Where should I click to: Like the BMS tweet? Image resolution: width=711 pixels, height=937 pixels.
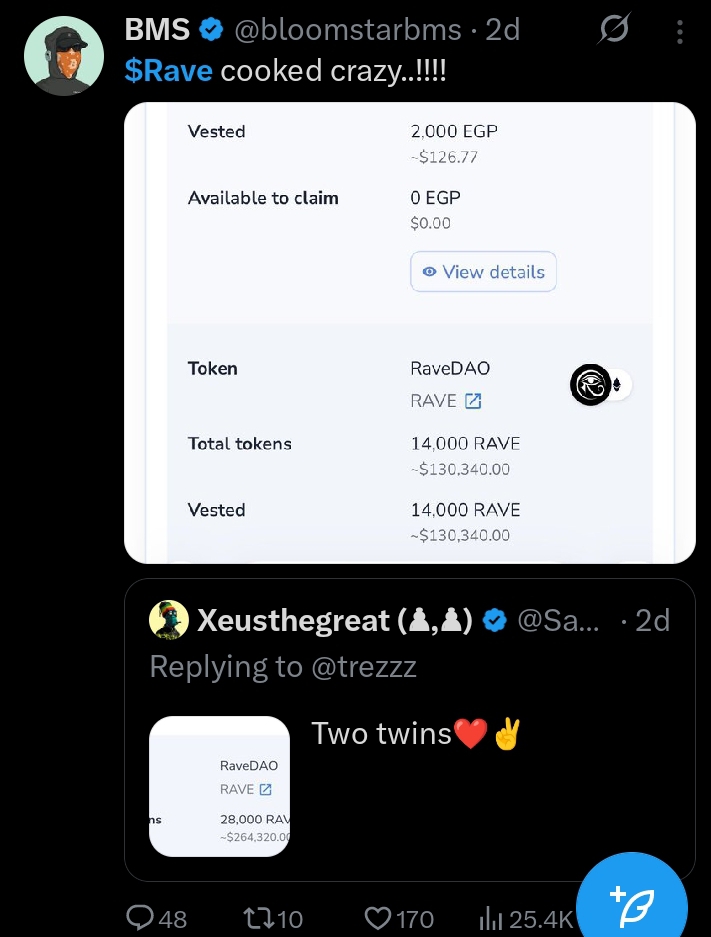pyautogui.click(x=378, y=918)
